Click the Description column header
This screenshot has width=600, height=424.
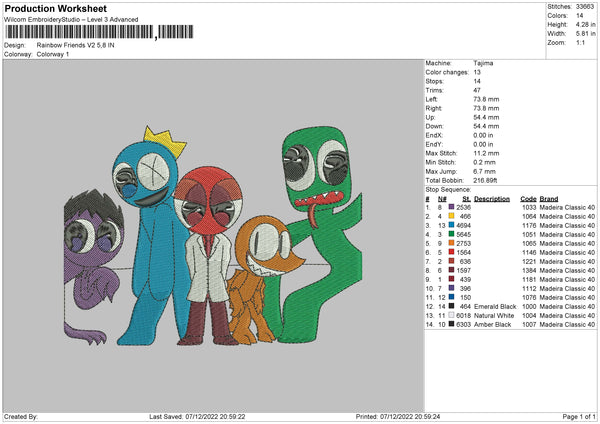pyautogui.click(x=491, y=197)
